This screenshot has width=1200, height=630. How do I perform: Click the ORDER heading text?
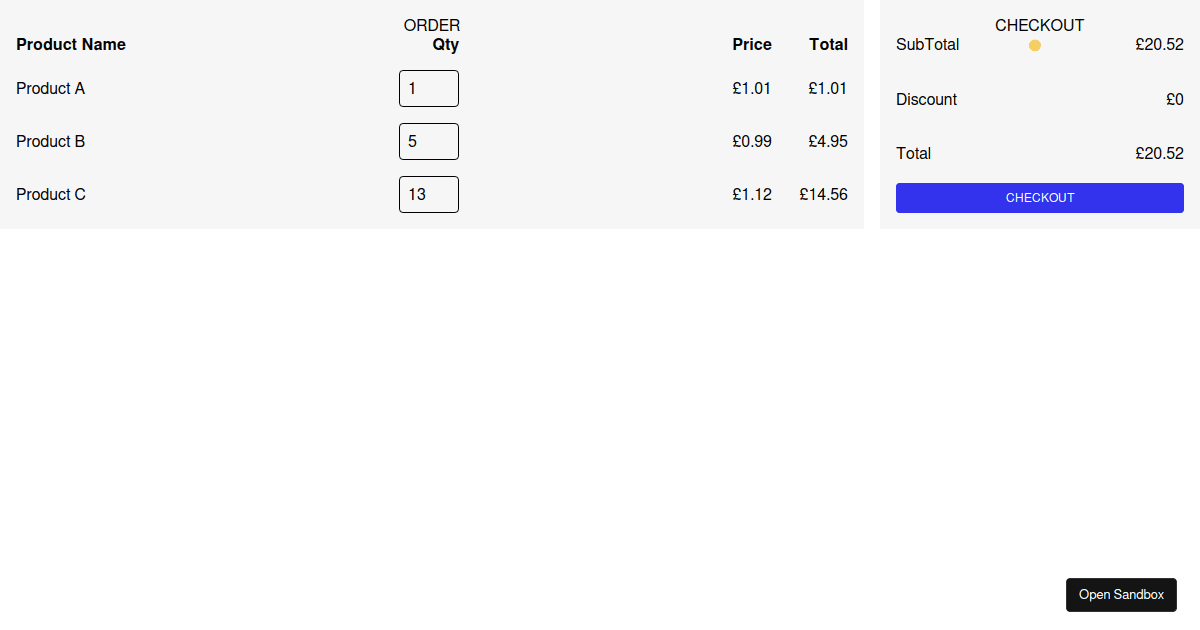(432, 25)
